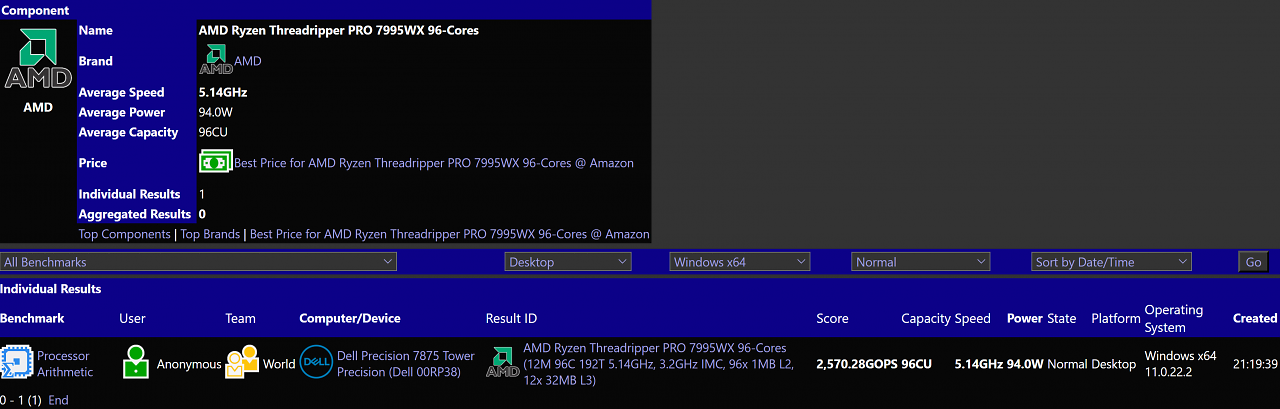Click the Anonymous user name
This screenshot has height=409, width=1280.
pyautogui.click(x=189, y=364)
